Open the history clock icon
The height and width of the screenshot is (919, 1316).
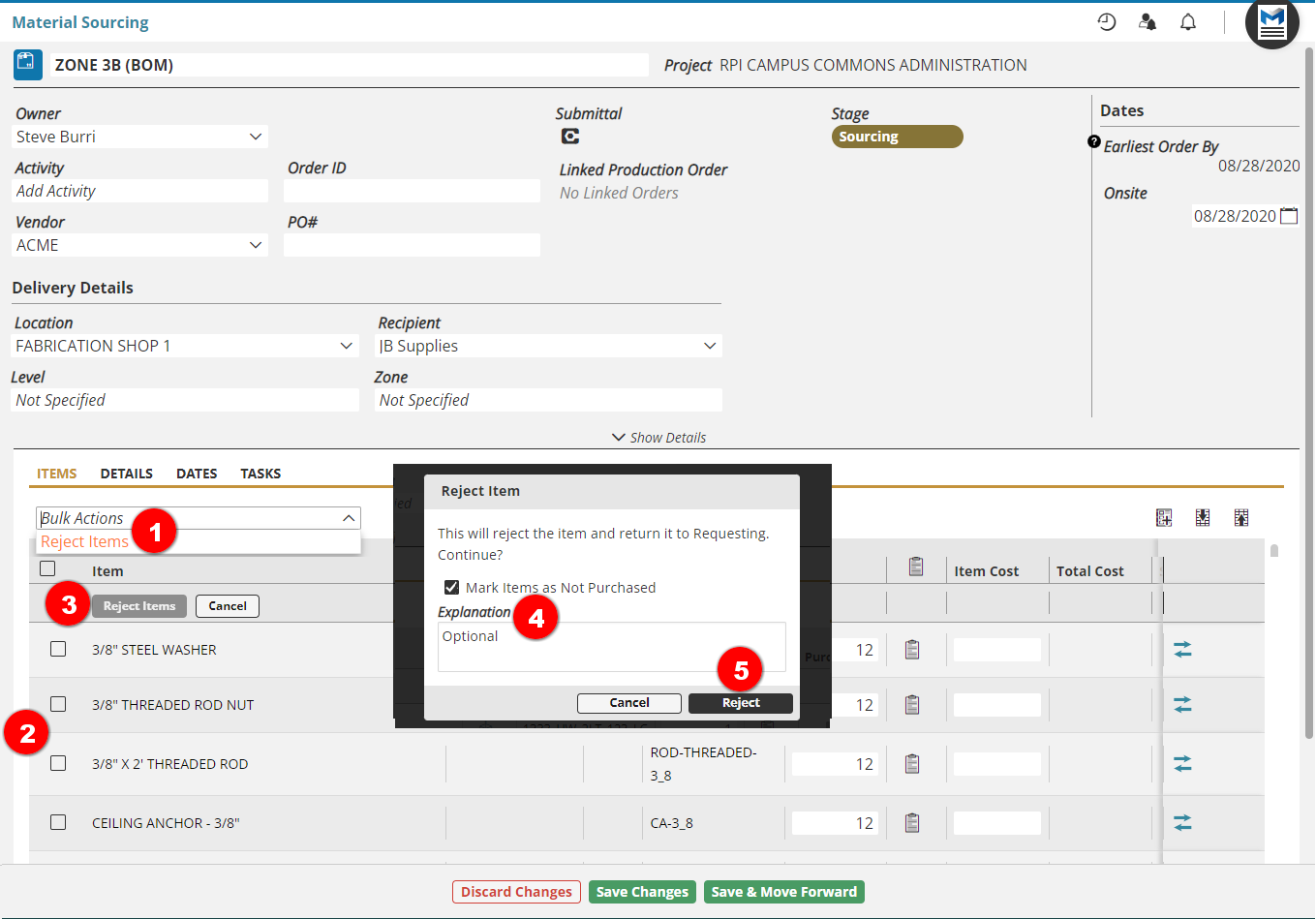[x=1107, y=22]
